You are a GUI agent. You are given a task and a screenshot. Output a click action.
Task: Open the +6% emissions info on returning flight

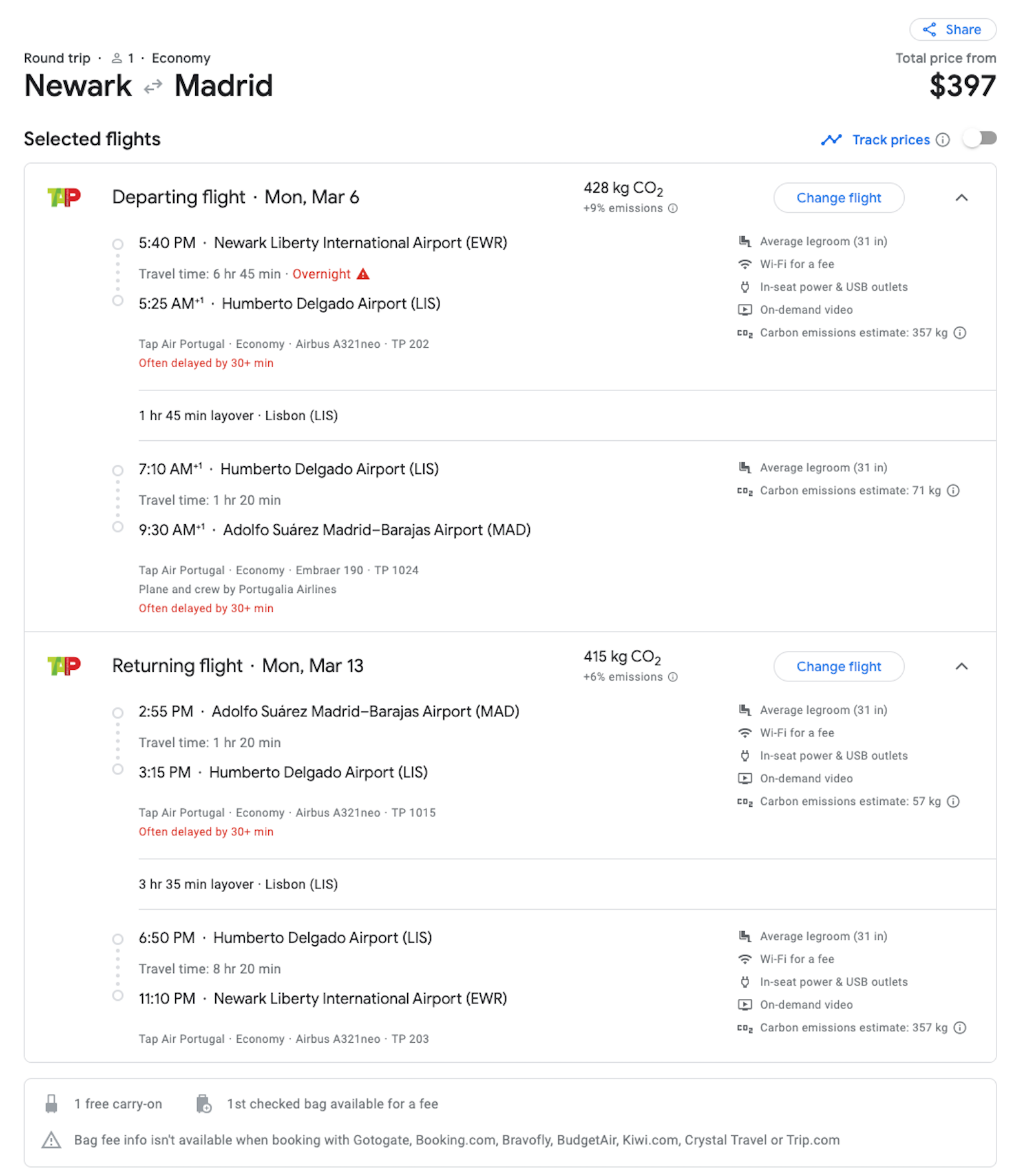(672, 677)
